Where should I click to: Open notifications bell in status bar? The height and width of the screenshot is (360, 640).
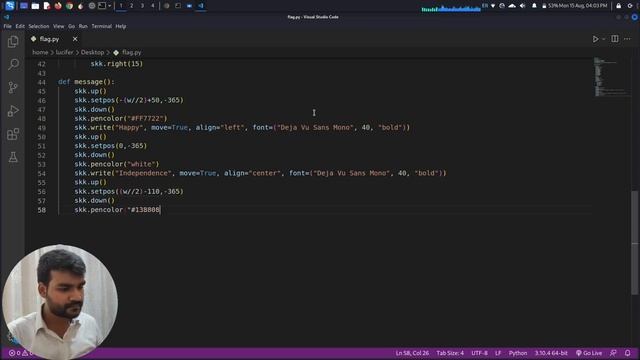[627, 353]
